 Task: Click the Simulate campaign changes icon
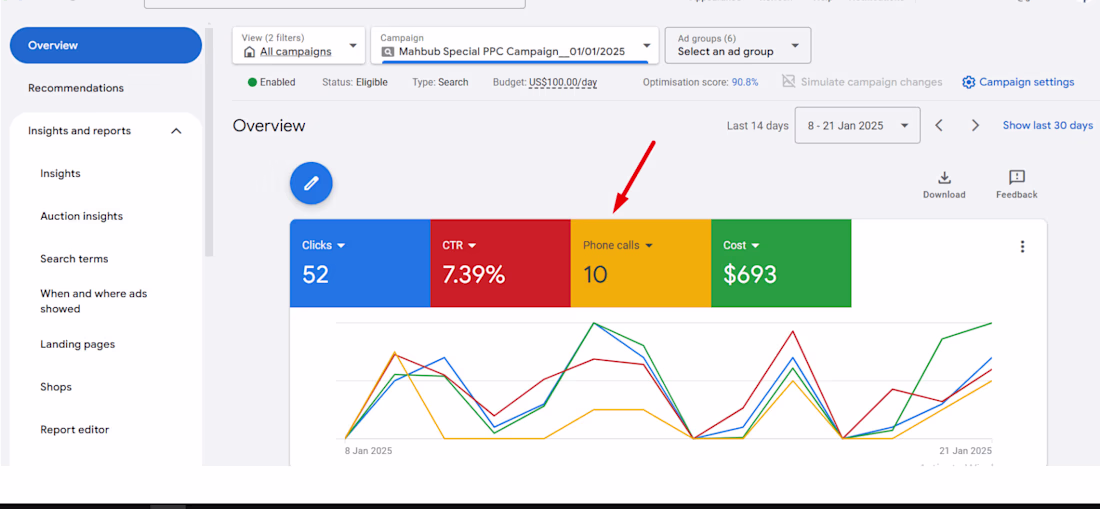click(789, 82)
